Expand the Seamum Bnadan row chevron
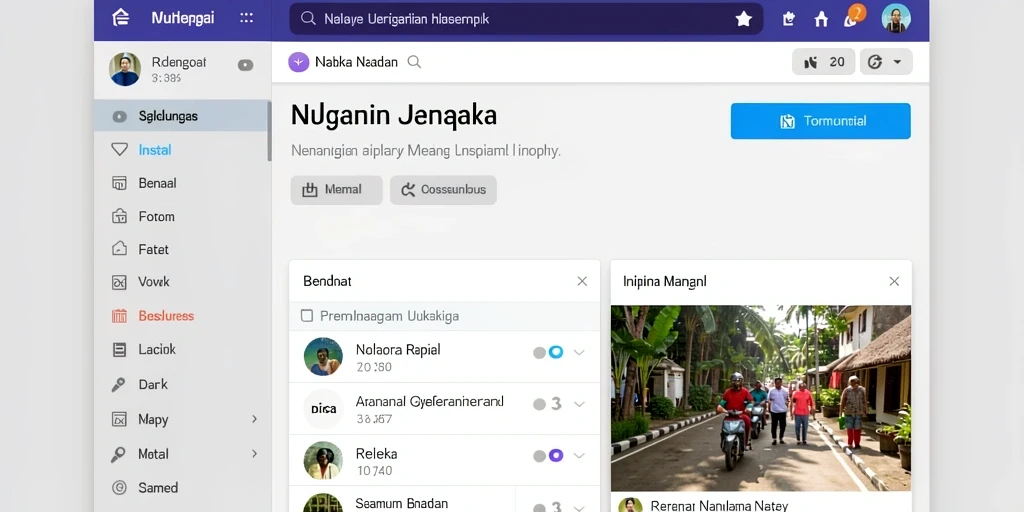 click(x=579, y=507)
